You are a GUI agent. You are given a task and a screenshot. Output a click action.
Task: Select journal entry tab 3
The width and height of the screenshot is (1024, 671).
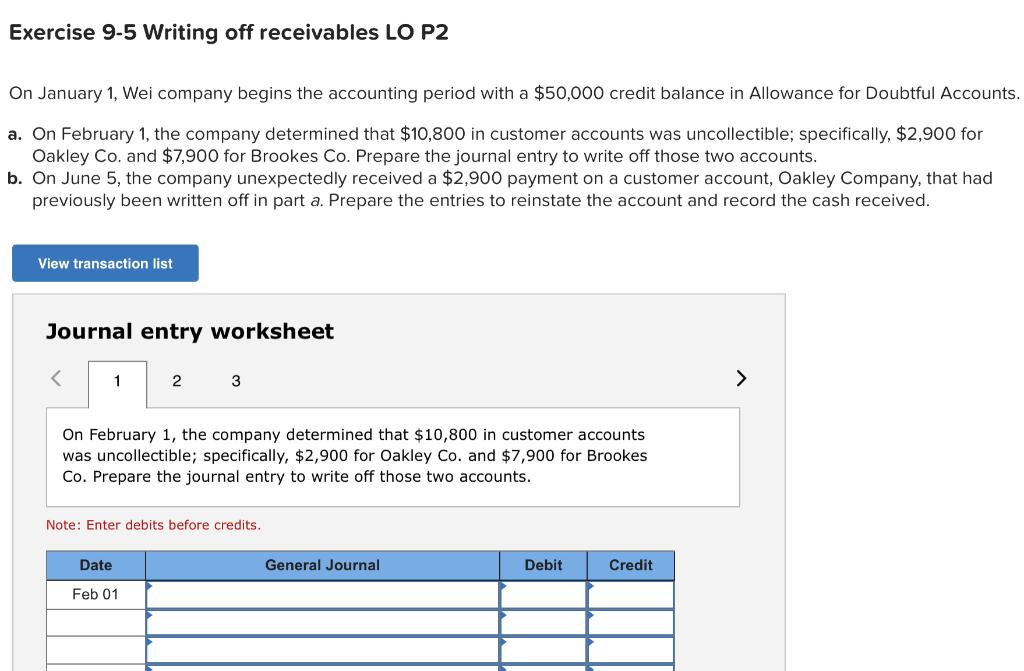click(236, 381)
